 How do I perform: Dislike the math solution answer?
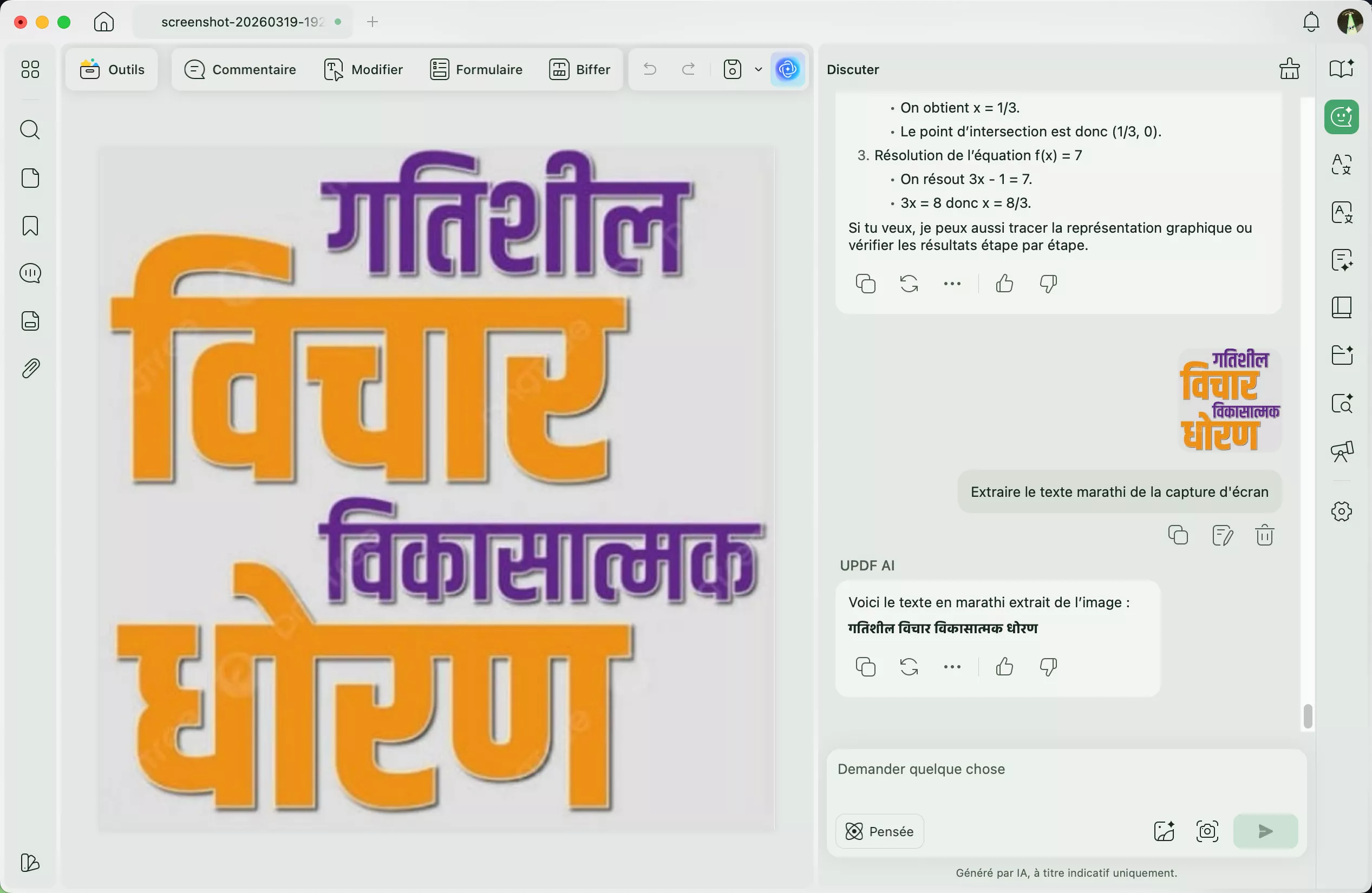(x=1048, y=284)
